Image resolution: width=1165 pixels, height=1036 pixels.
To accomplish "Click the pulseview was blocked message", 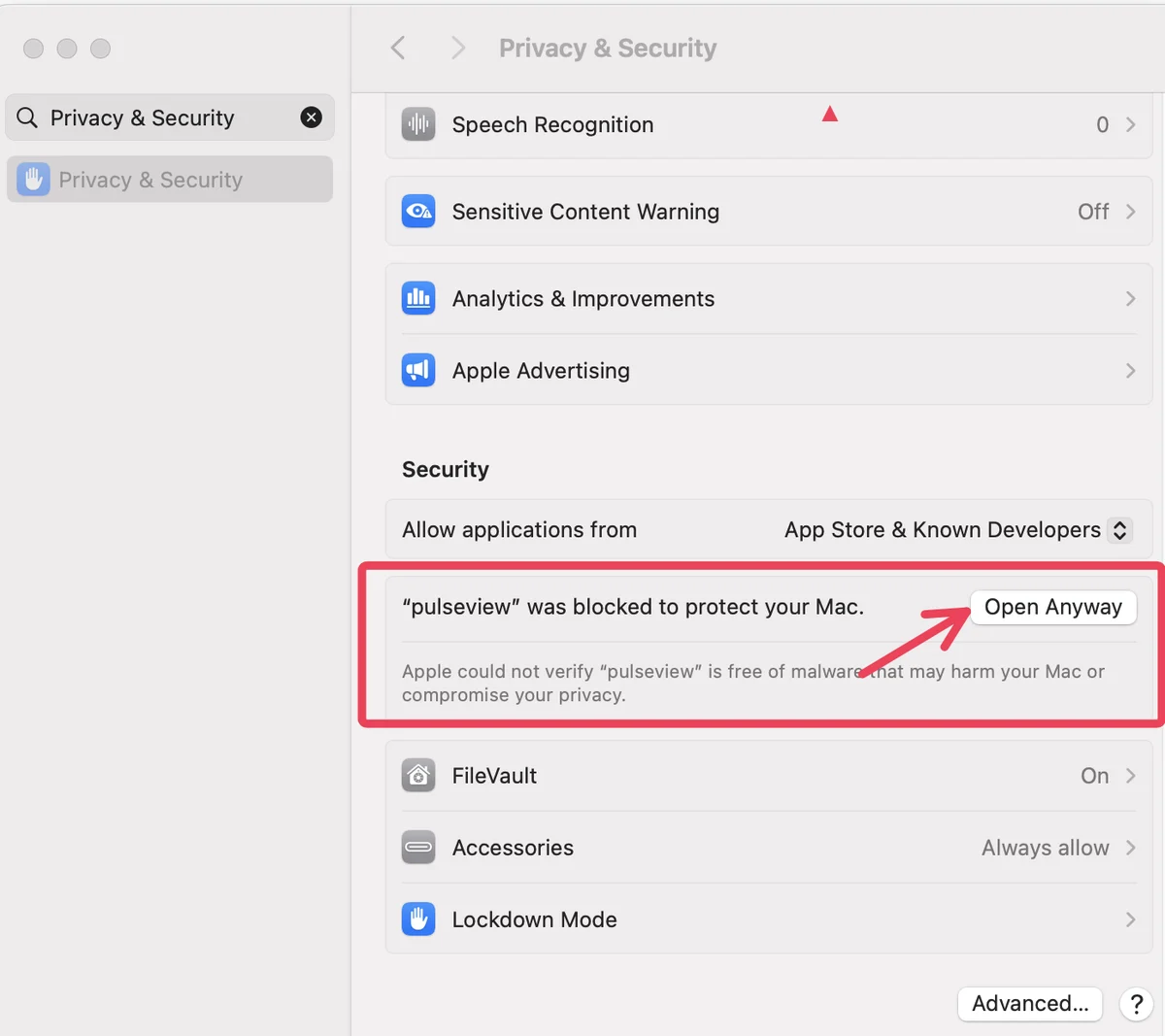I will pyautogui.click(x=633, y=607).
